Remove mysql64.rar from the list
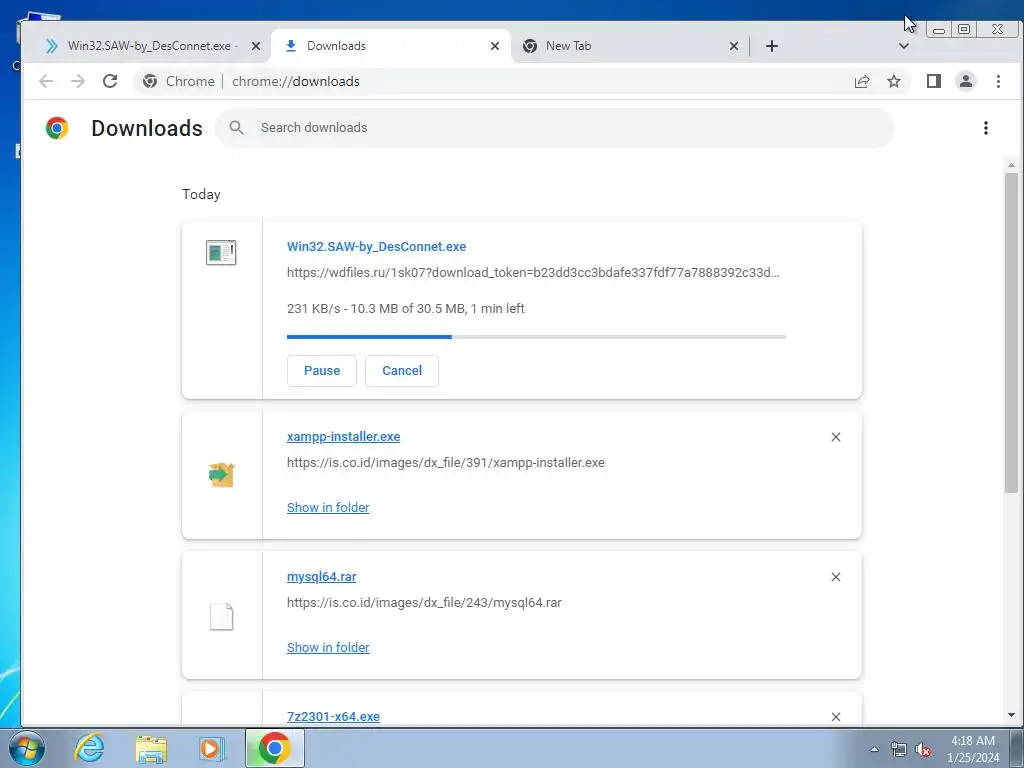 point(836,577)
